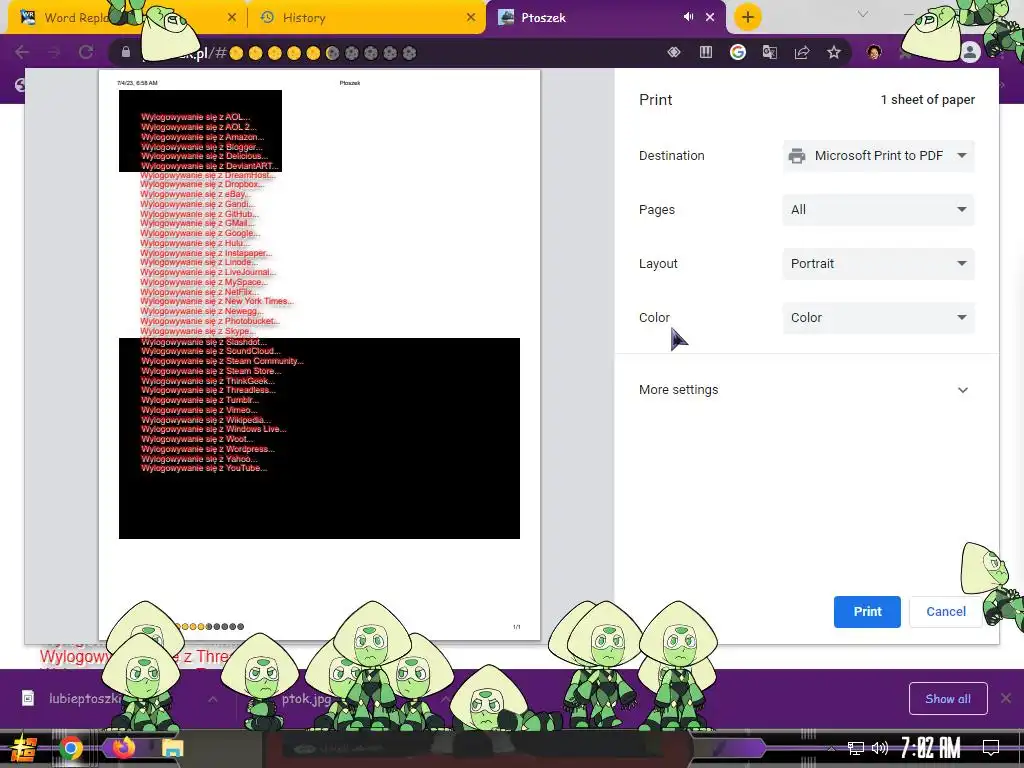Open the ptok.jpg download item
Viewport: 1024px width, 768px height.
tap(307, 698)
